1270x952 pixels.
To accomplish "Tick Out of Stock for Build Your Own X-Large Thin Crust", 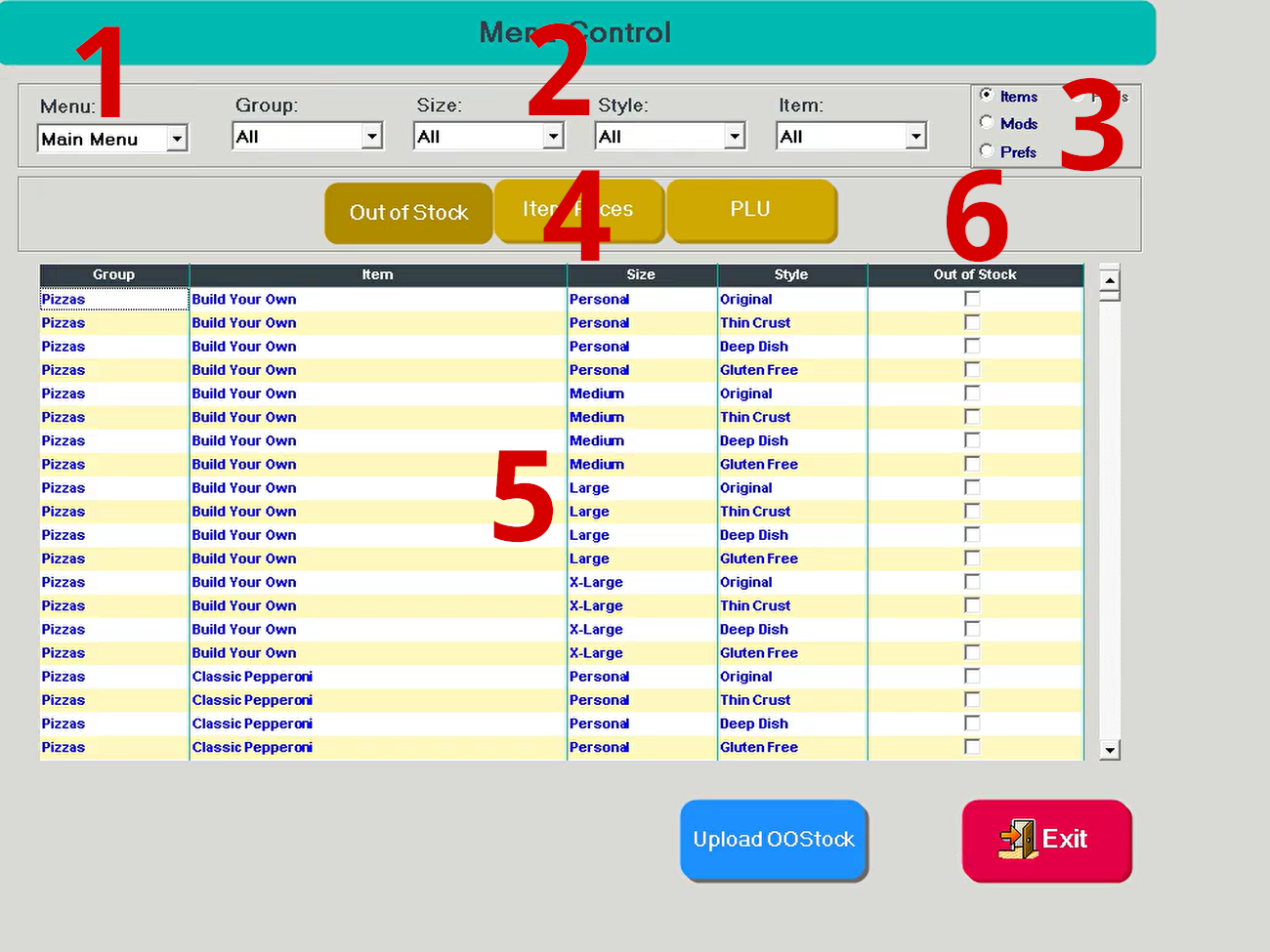I will tap(972, 605).
